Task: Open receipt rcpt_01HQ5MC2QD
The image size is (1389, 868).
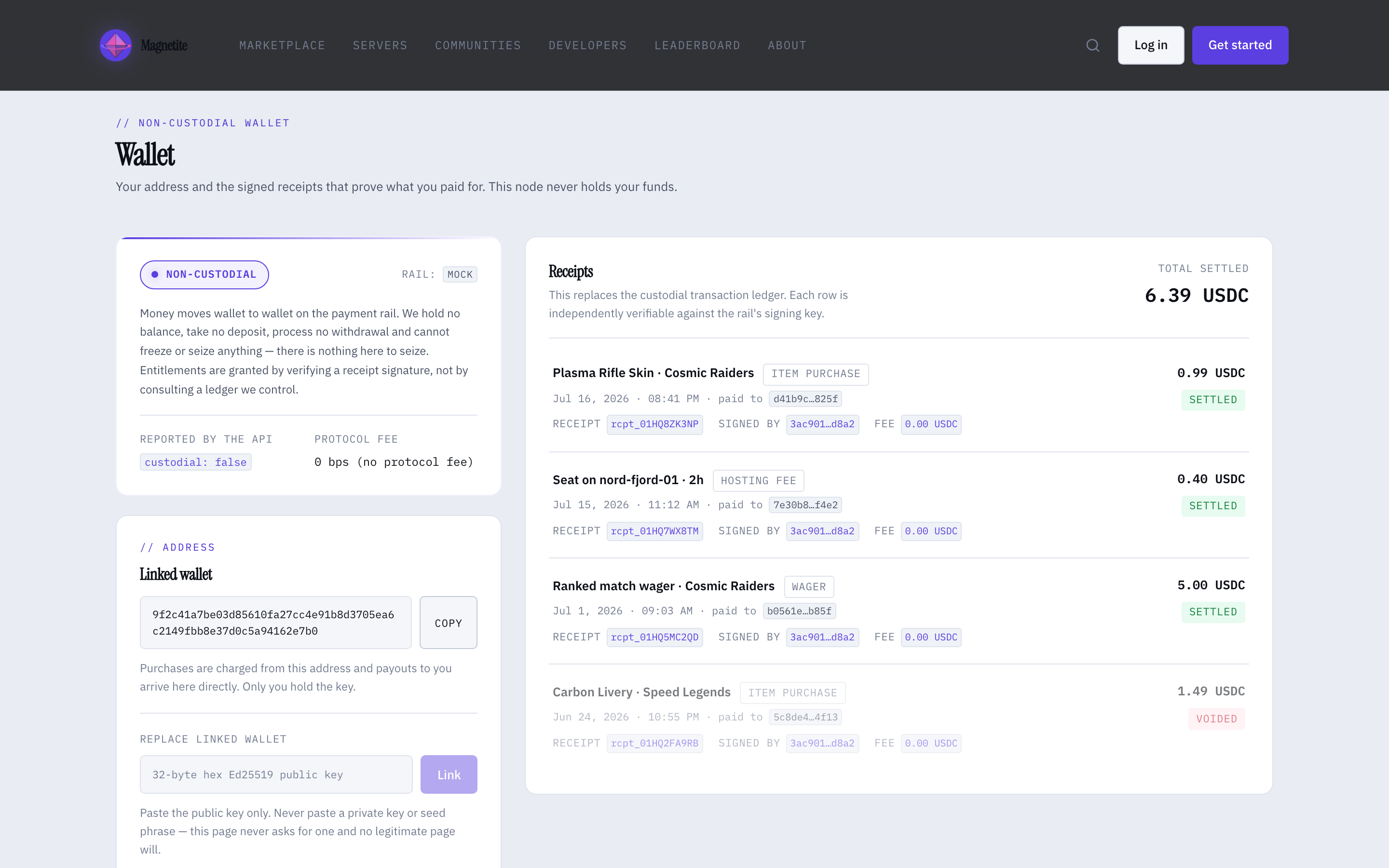Action: coord(654,637)
